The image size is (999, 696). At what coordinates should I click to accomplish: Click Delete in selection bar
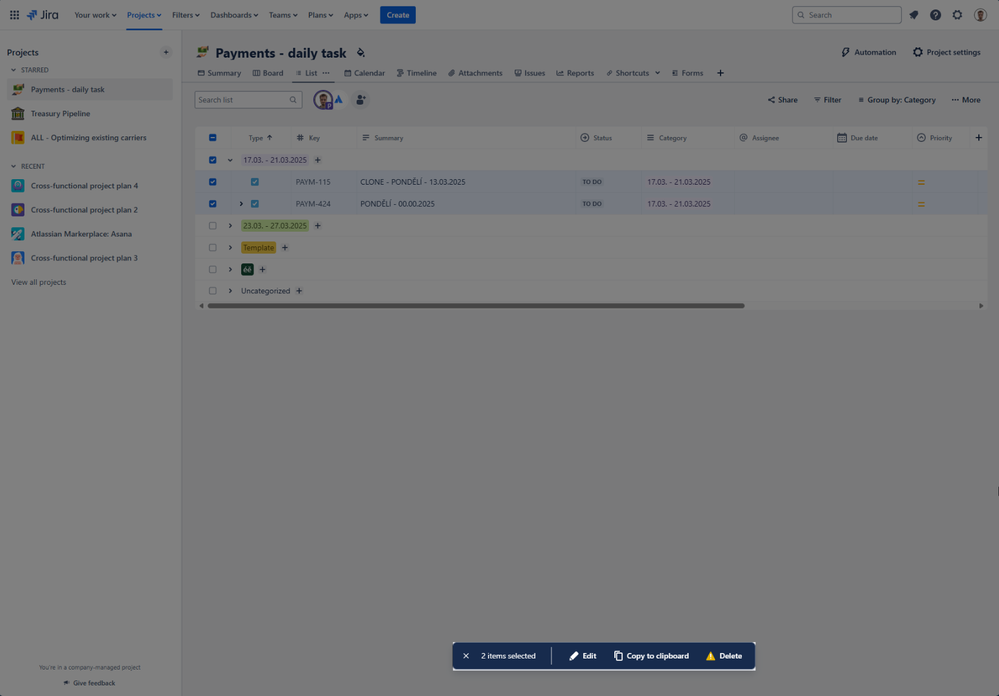click(724, 656)
